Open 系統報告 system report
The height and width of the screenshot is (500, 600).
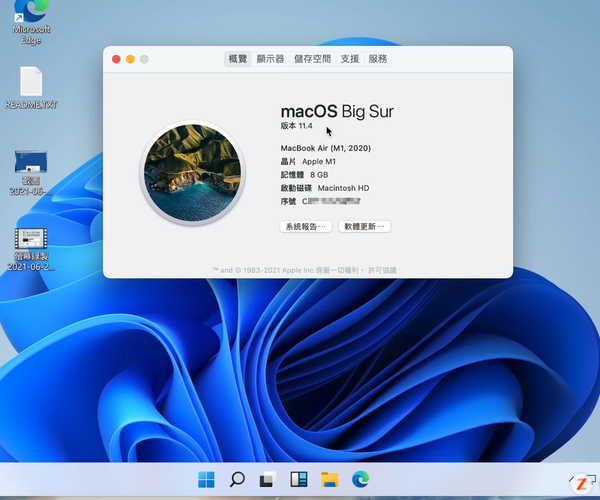point(306,226)
